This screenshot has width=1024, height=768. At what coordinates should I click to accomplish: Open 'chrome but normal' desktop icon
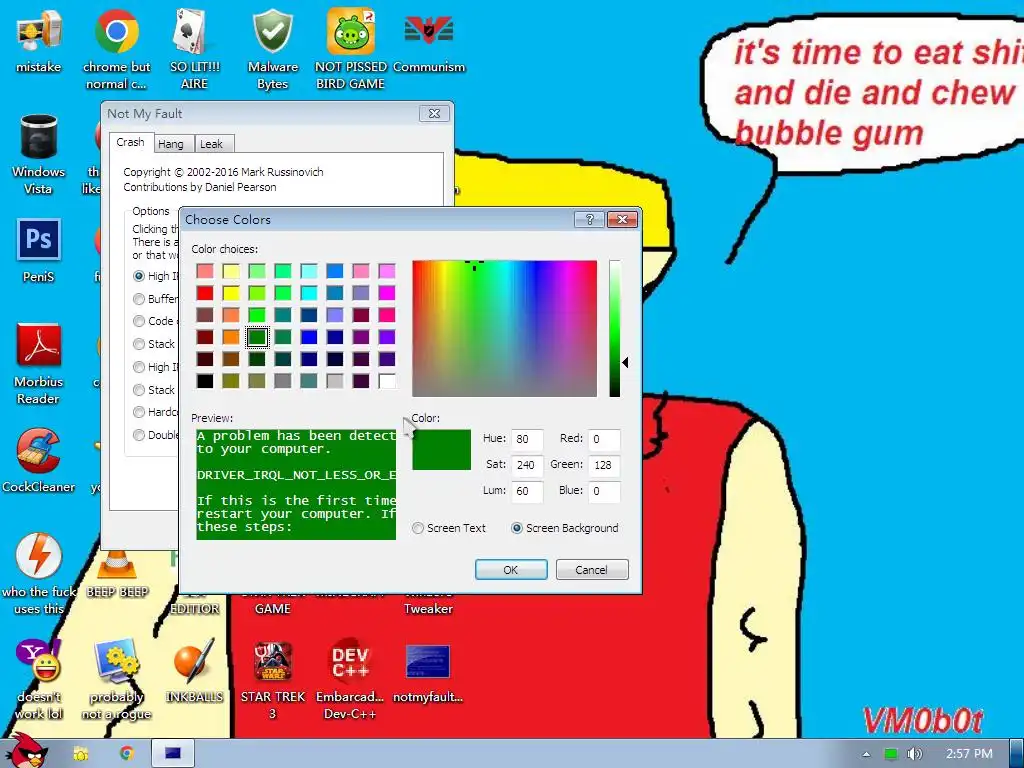click(116, 49)
